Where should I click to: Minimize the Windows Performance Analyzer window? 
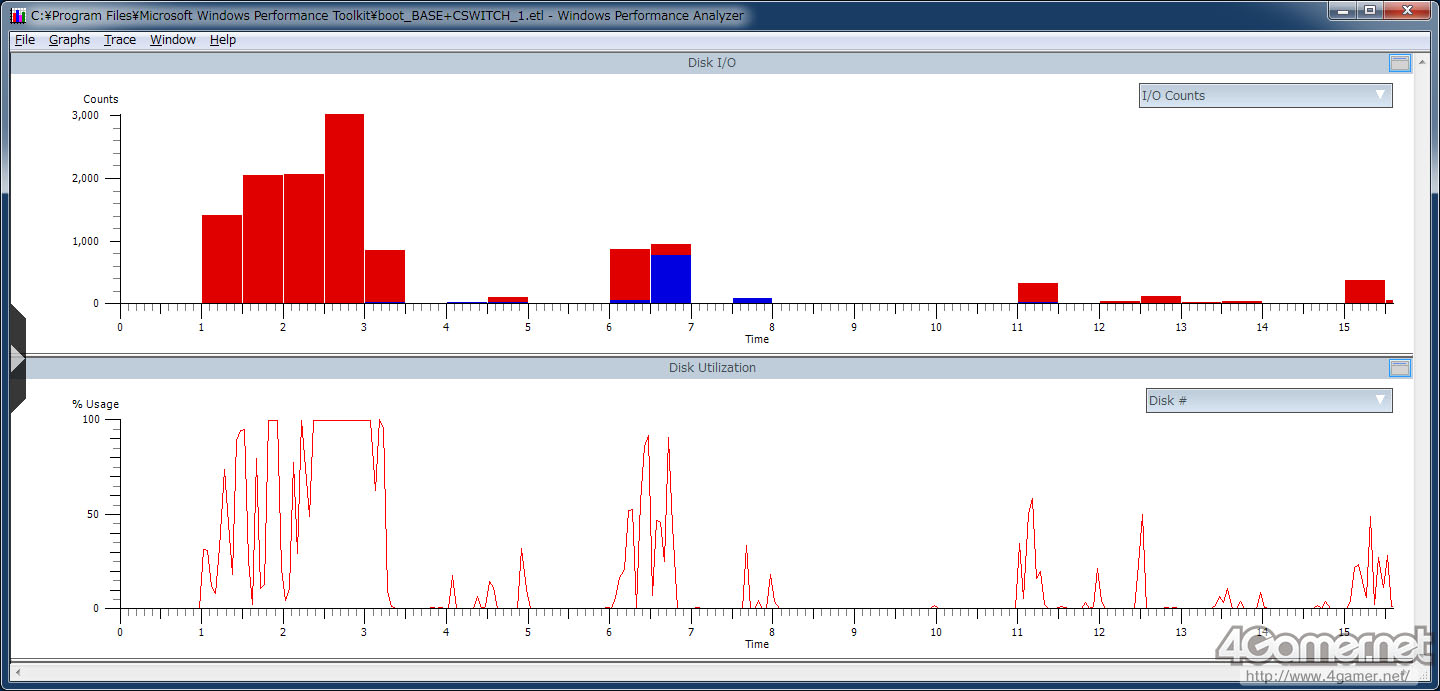click(1341, 10)
